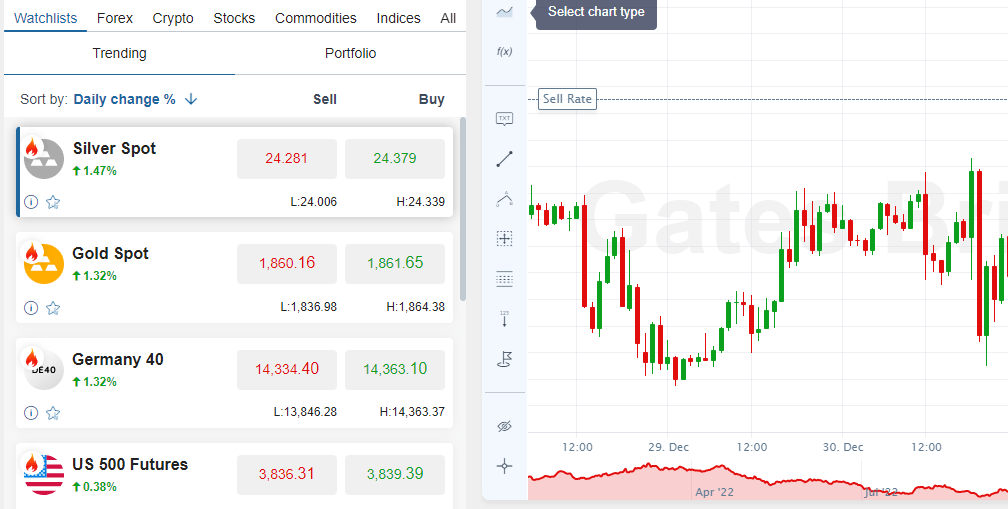Viewport: 1008px width, 509px height.
Task: Open the Portfolio tab
Action: [x=350, y=53]
